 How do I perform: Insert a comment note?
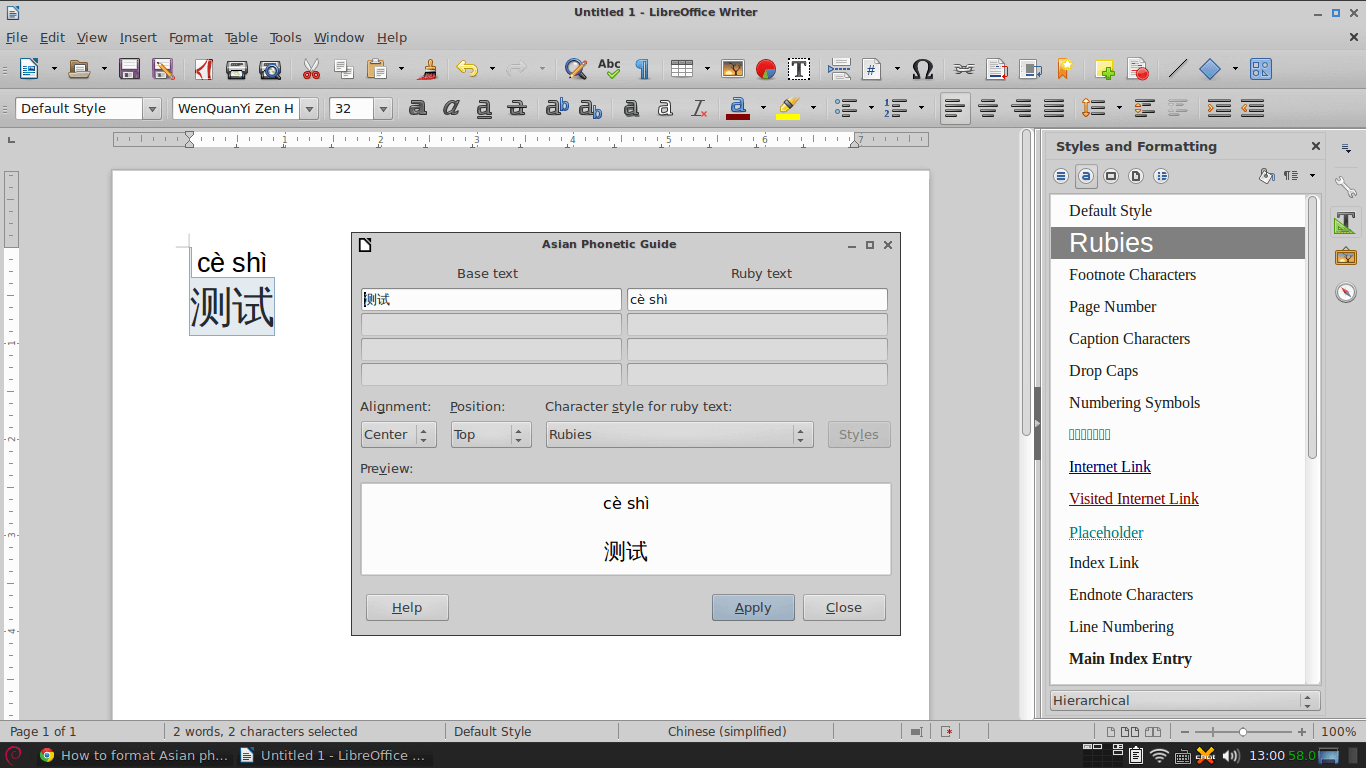(x=1105, y=69)
